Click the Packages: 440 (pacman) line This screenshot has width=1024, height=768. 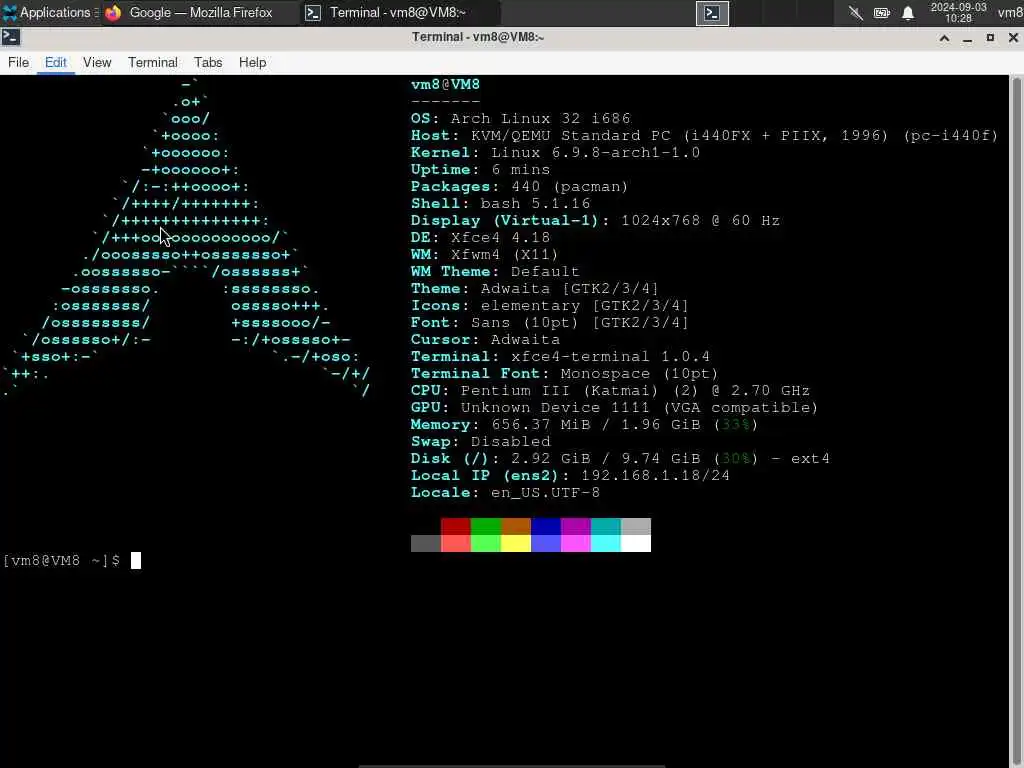point(519,186)
